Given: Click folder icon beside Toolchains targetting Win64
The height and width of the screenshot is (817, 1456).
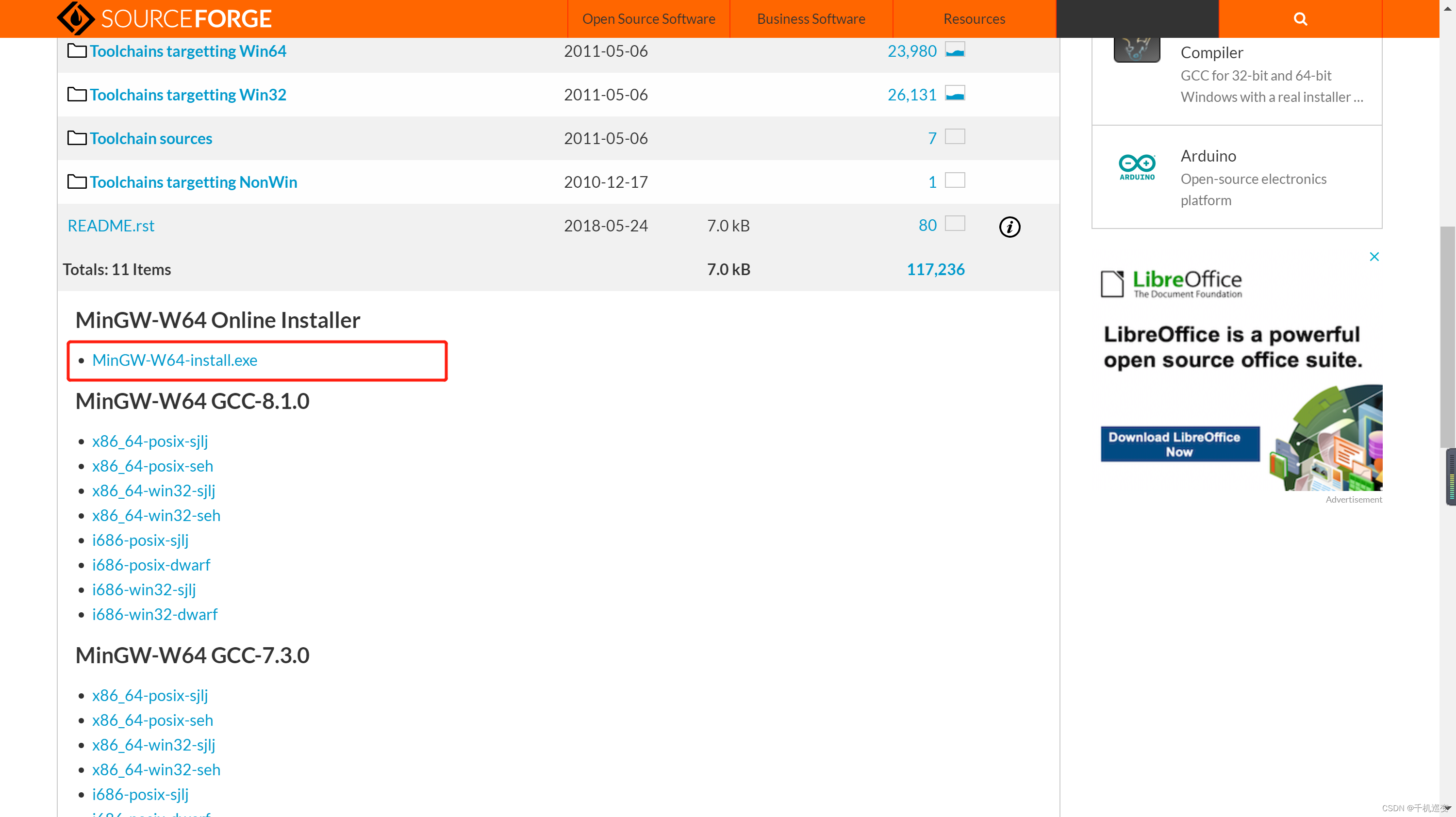Looking at the screenshot, I should pos(77,51).
